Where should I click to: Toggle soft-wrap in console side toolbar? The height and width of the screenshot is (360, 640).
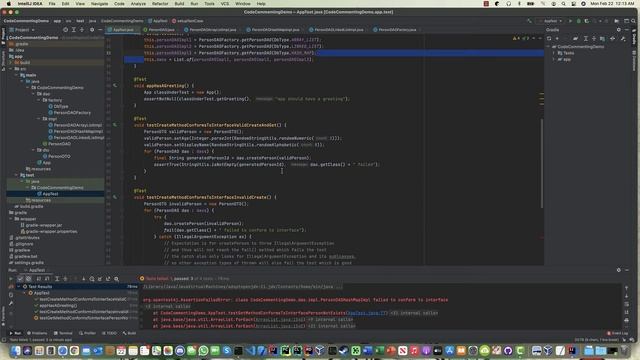pos(627,304)
